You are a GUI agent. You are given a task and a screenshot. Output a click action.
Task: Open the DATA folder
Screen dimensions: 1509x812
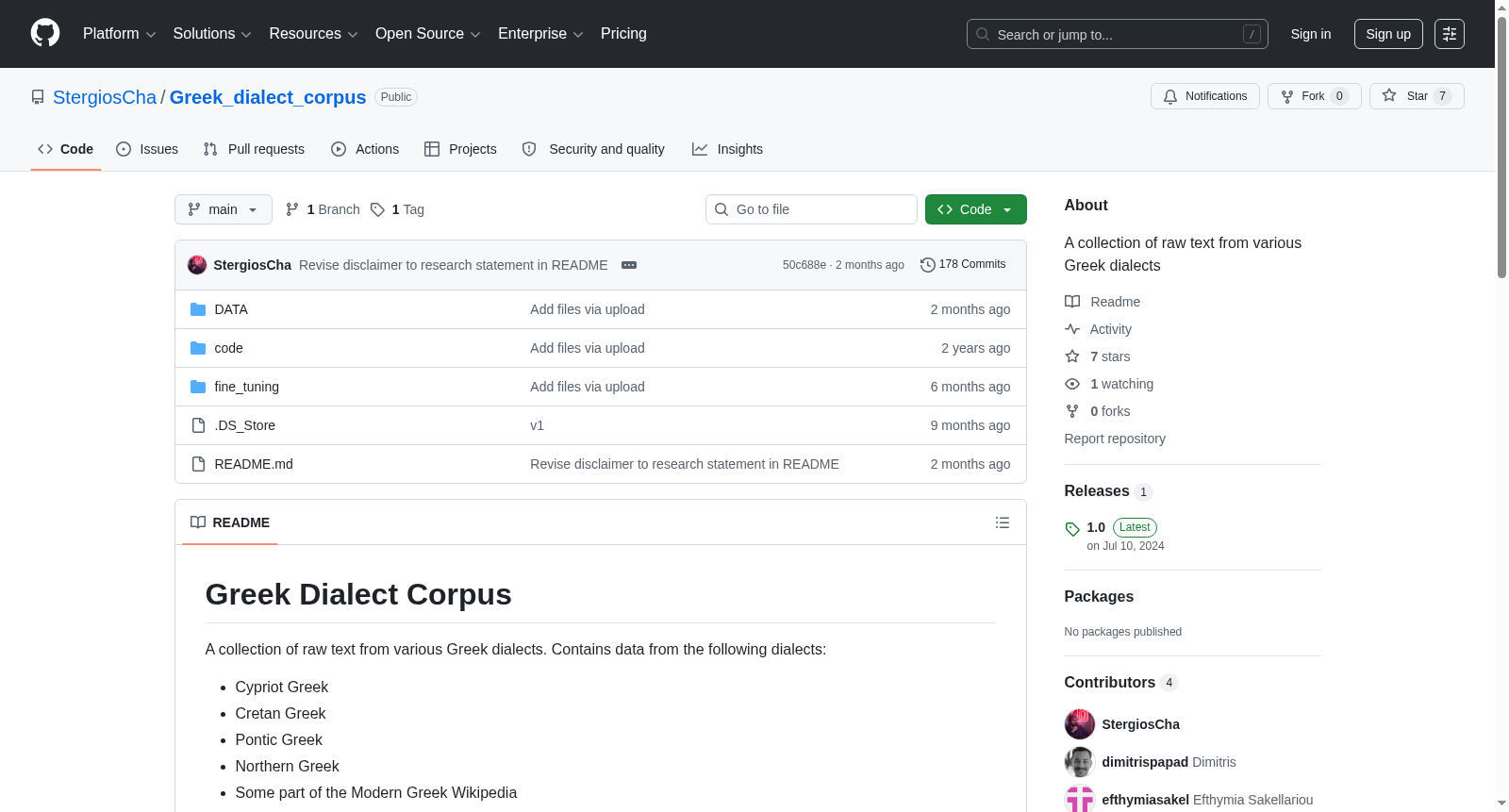pos(231,309)
